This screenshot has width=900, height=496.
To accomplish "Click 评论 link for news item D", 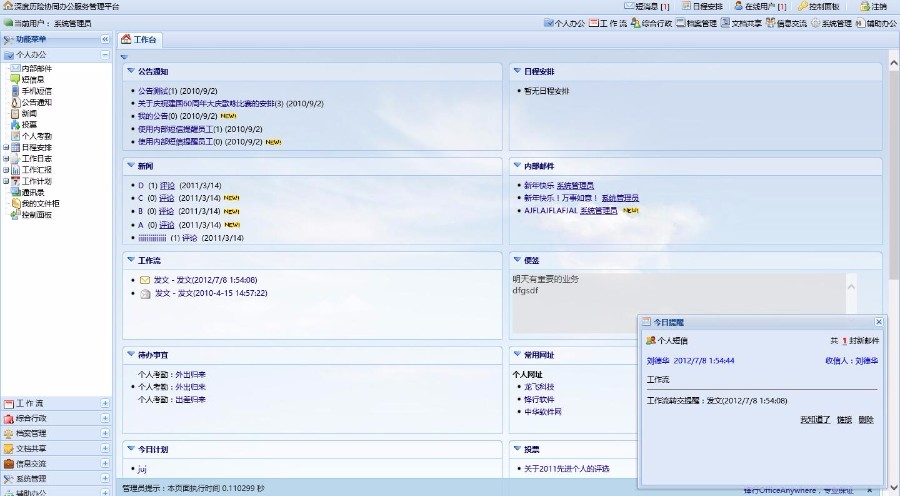I will 167,185.
